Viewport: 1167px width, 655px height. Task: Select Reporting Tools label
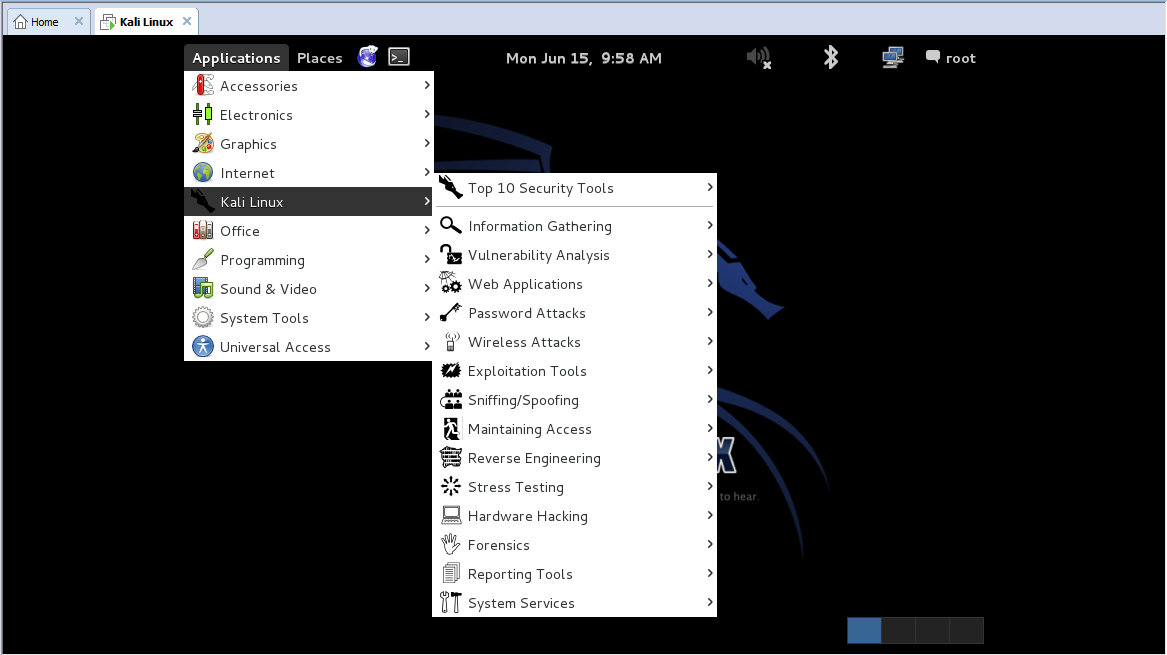click(x=520, y=574)
